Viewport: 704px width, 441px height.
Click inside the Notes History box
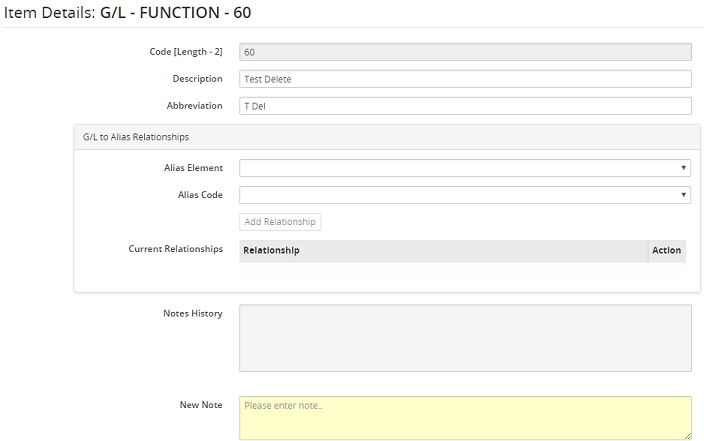(x=465, y=338)
